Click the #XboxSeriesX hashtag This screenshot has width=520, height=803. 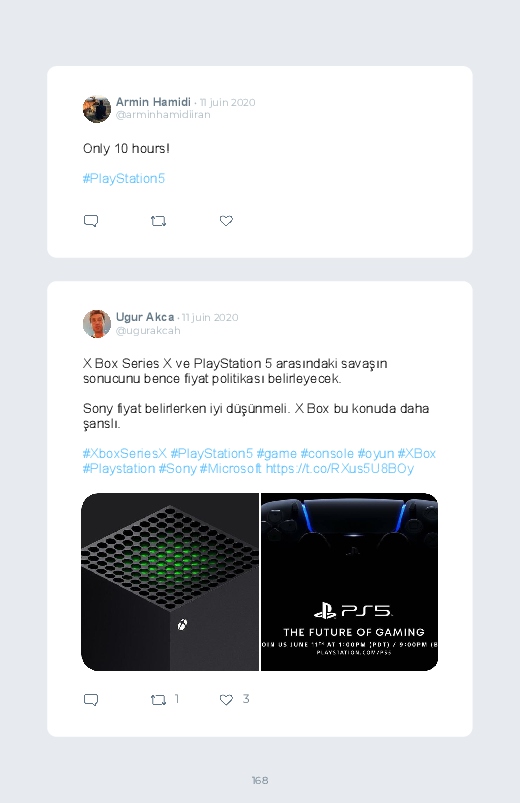click(125, 454)
